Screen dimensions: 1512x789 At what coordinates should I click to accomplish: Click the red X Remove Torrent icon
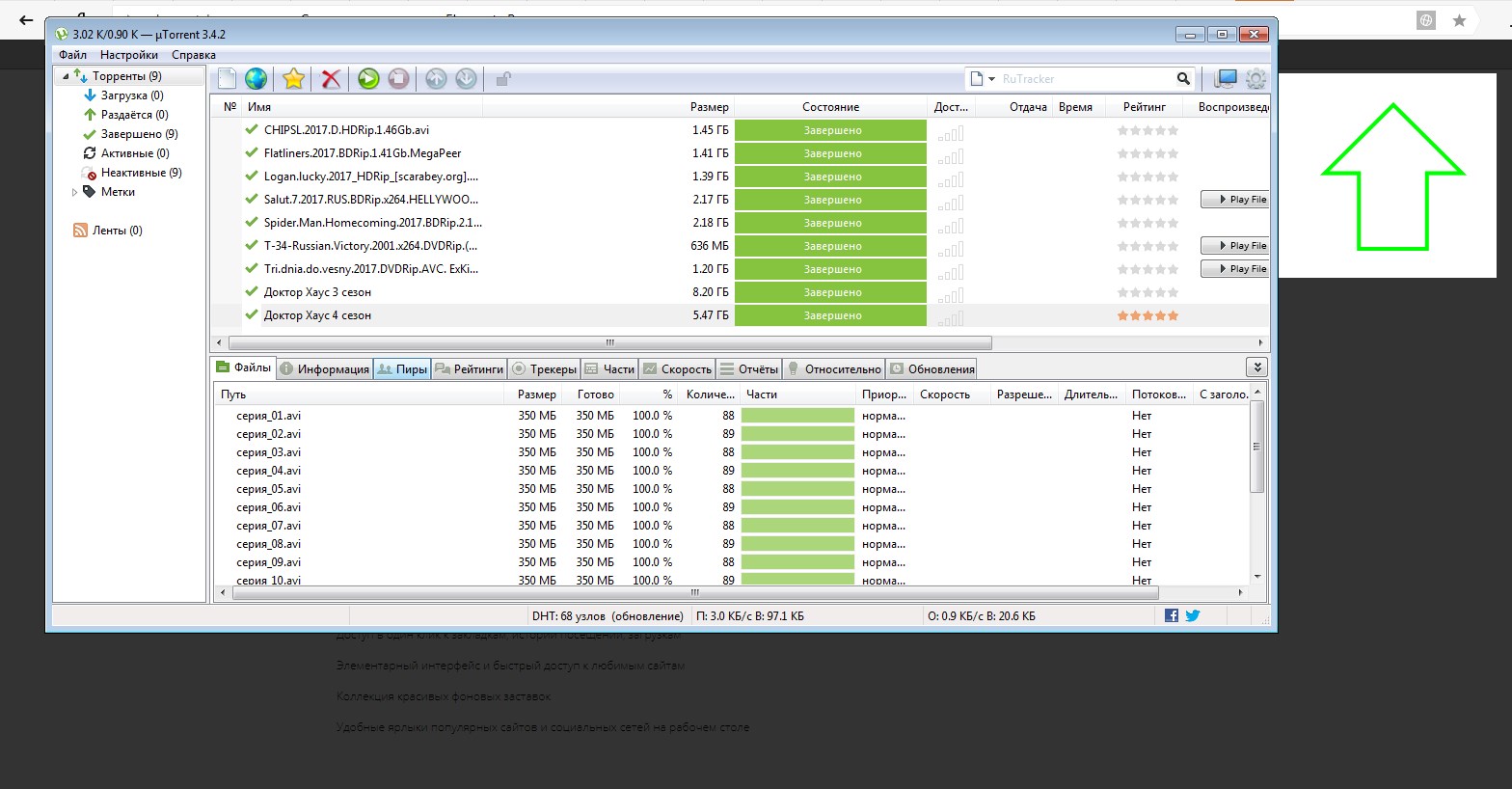[331, 79]
